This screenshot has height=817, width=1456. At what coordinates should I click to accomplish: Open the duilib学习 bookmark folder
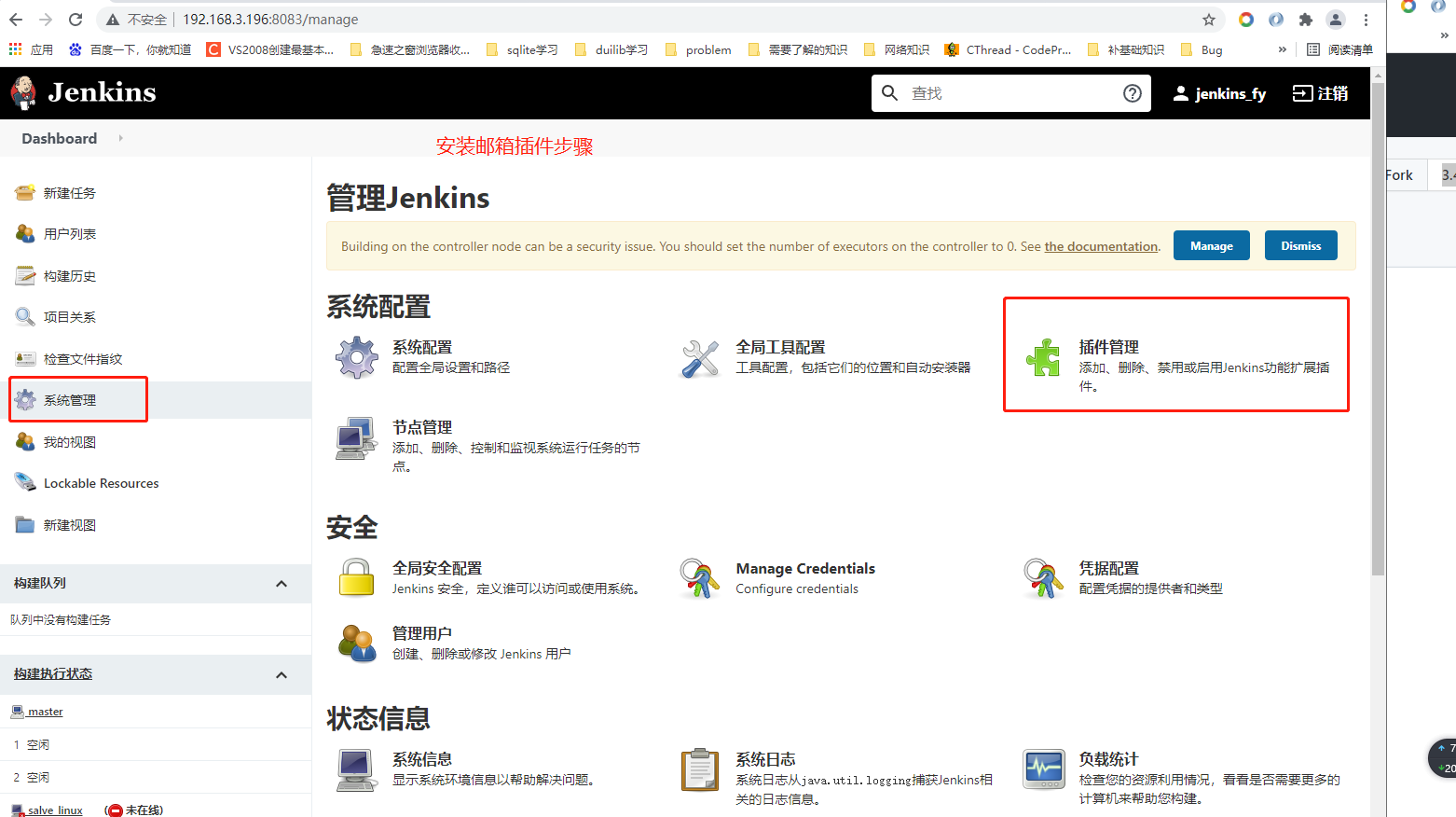click(611, 49)
